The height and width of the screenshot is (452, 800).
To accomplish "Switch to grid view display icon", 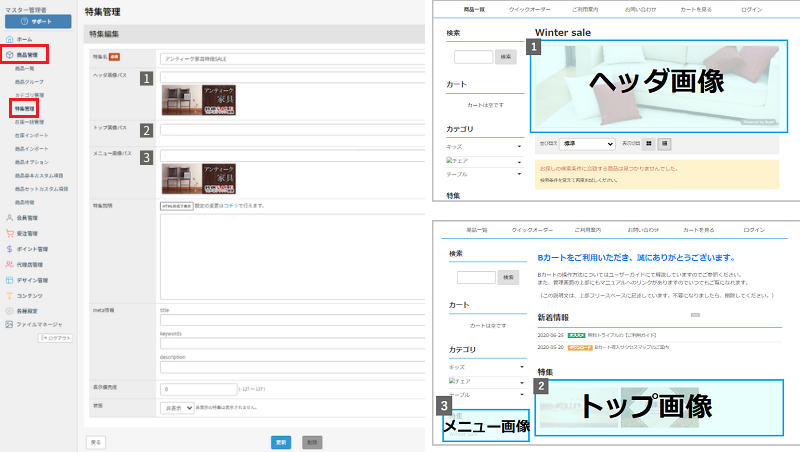I will point(648,144).
